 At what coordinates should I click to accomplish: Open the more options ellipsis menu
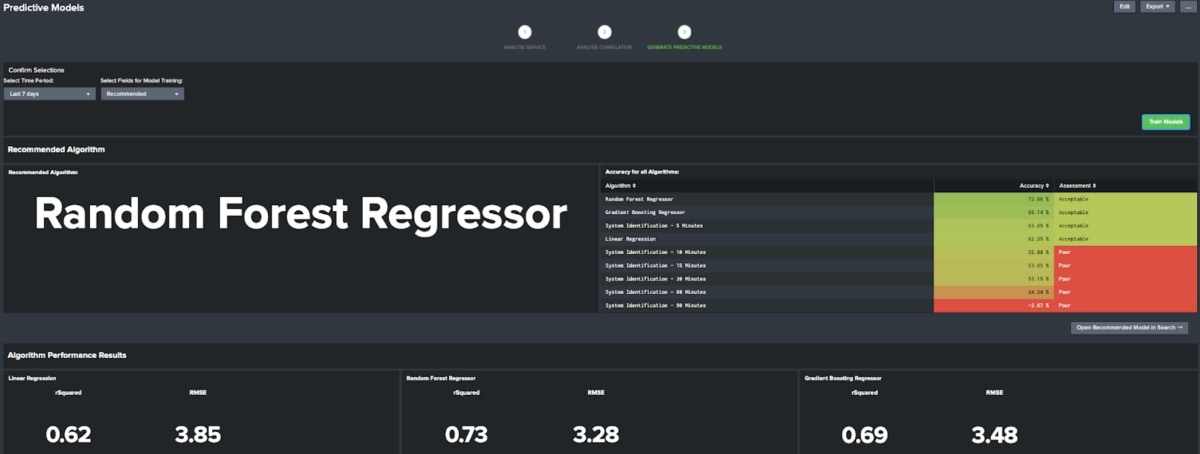1187,6
